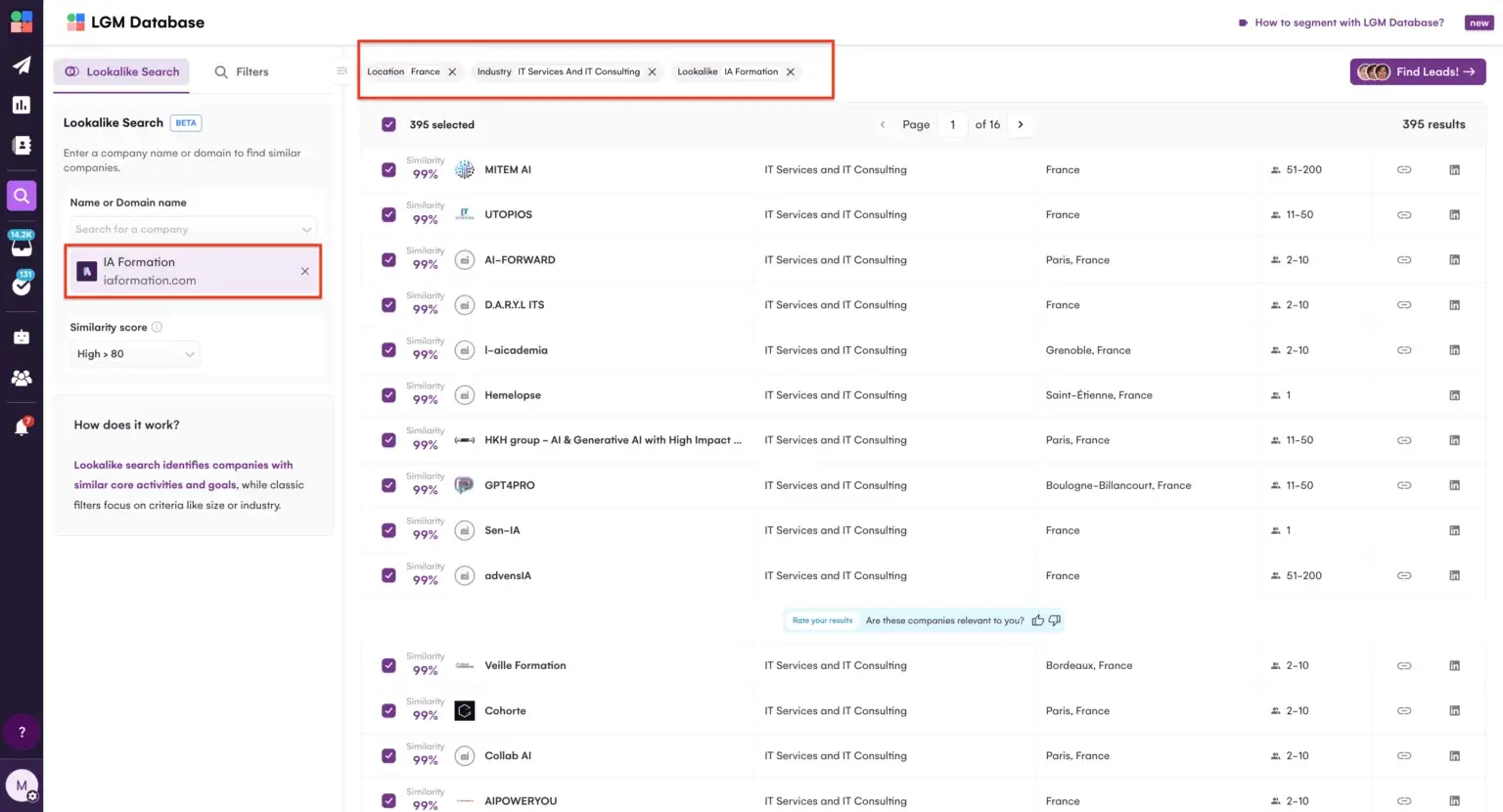Viewport: 1503px width, 812px height.
Task: Click the Rate your results link
Action: tap(822, 620)
